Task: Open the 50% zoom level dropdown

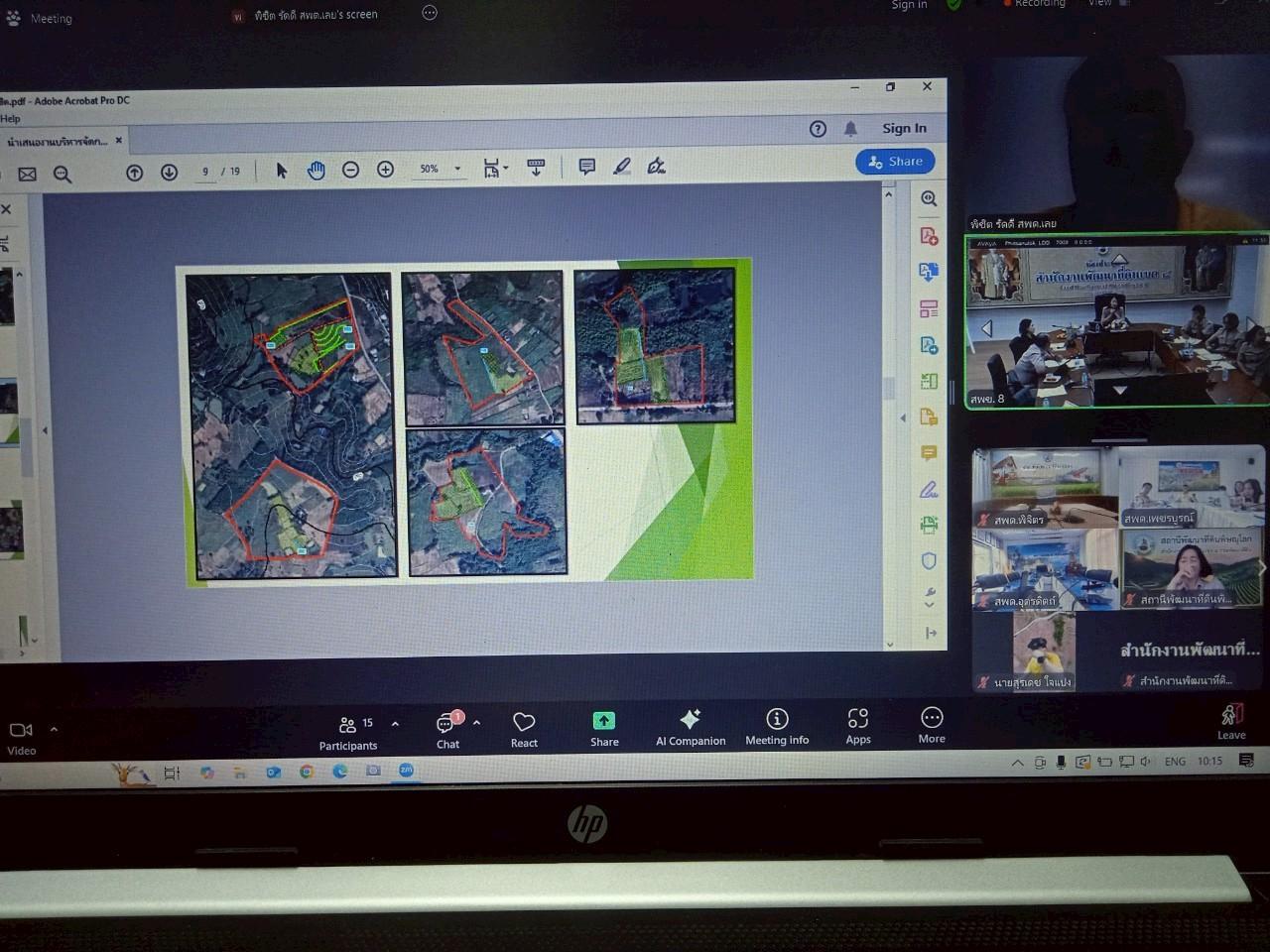Action: (457, 170)
